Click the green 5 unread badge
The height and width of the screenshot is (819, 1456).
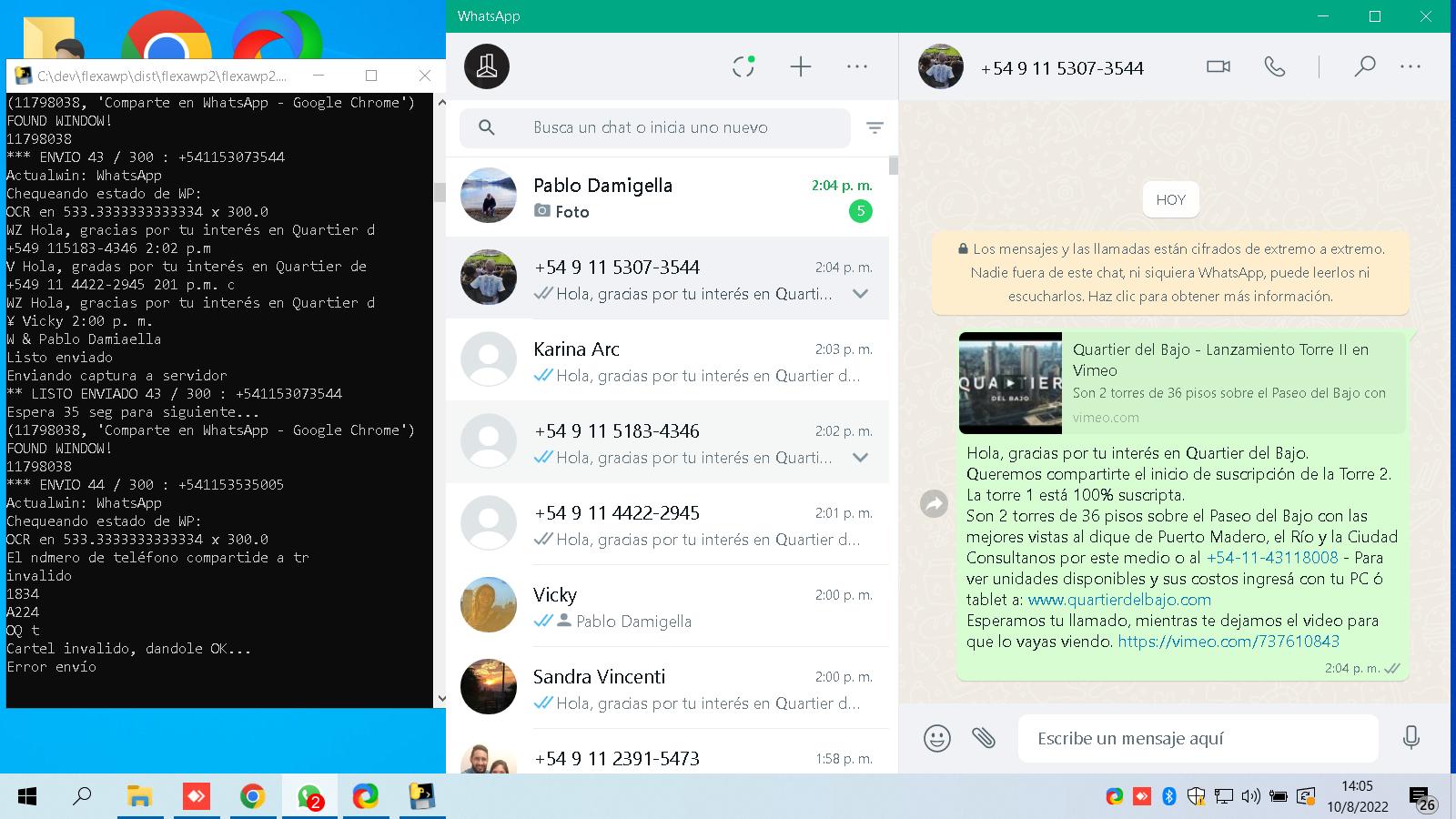[x=860, y=211]
